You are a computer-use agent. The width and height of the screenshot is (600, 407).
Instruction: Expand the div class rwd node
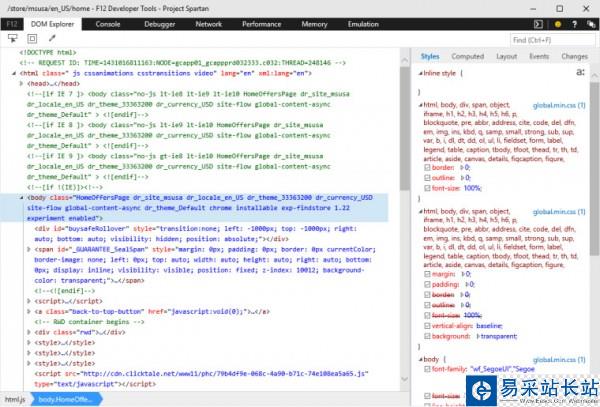tap(29, 332)
